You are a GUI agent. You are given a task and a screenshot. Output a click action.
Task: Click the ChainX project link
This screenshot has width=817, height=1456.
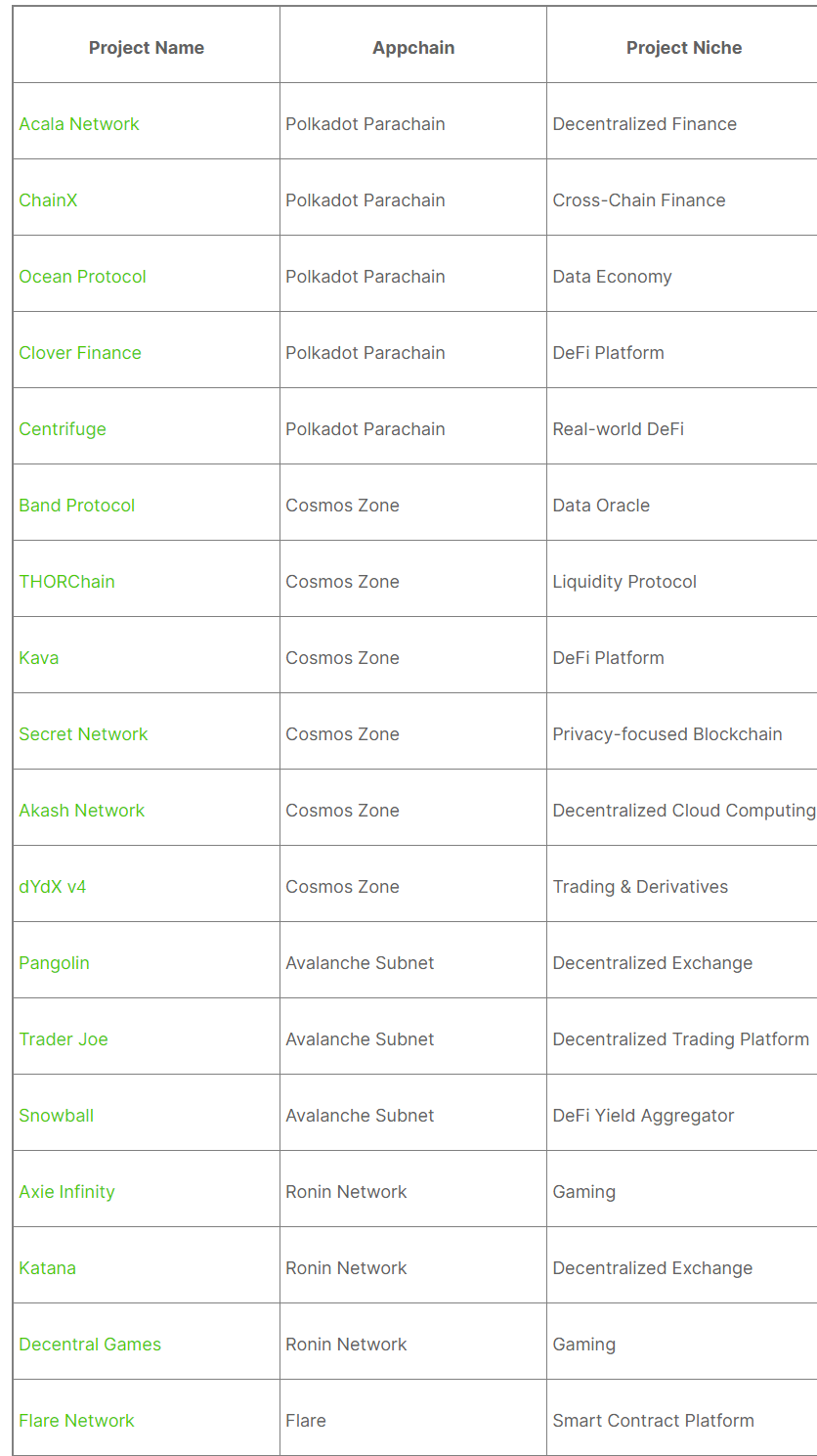[x=48, y=200]
